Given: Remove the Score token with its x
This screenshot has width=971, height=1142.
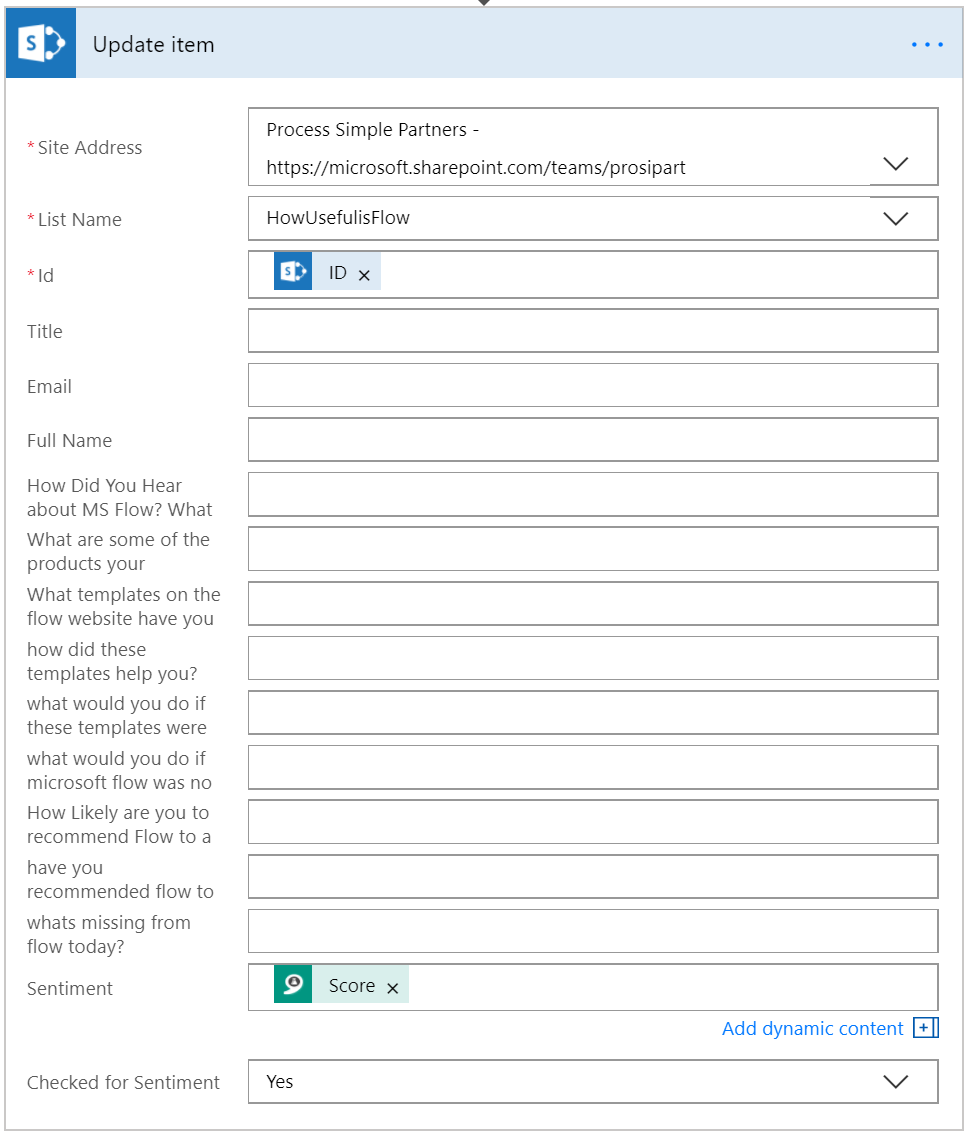Looking at the screenshot, I should pyautogui.click(x=392, y=988).
